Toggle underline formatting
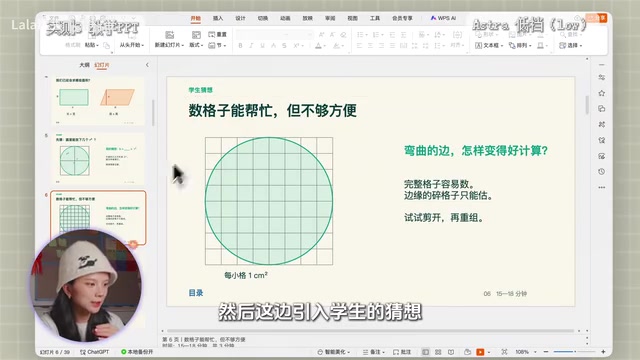The height and width of the screenshot is (360, 640). [x=262, y=46]
